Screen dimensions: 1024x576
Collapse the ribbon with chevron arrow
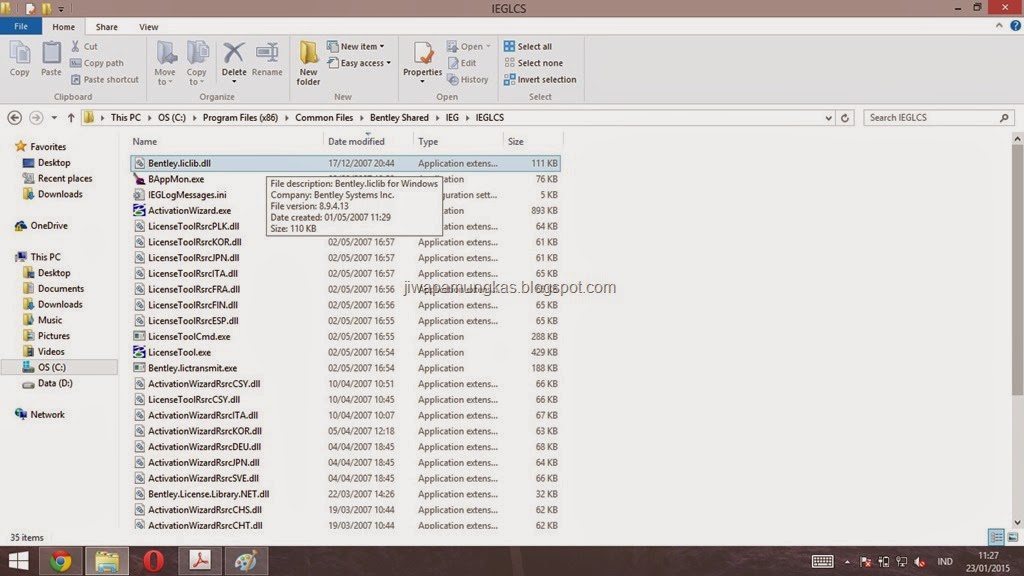pos(999,26)
